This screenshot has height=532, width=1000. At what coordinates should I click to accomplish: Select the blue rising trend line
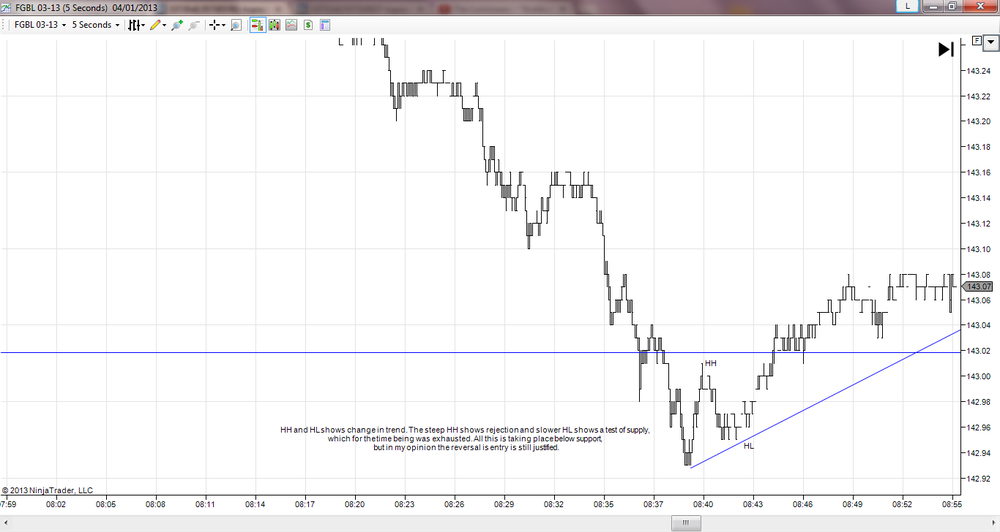point(825,399)
